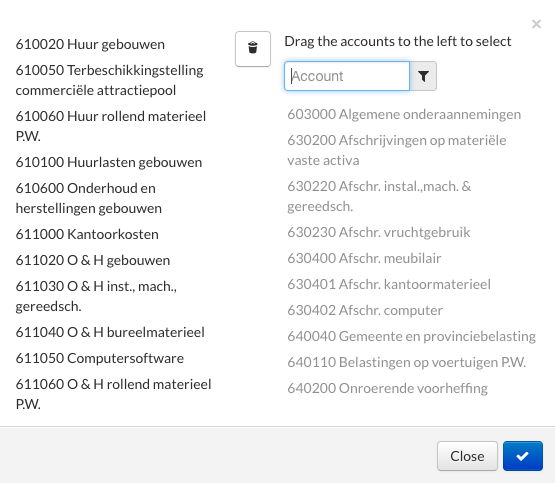The width and height of the screenshot is (555, 483).
Task: Choose 630230 Afschr. vruchtgebruik account
Action: click(379, 232)
